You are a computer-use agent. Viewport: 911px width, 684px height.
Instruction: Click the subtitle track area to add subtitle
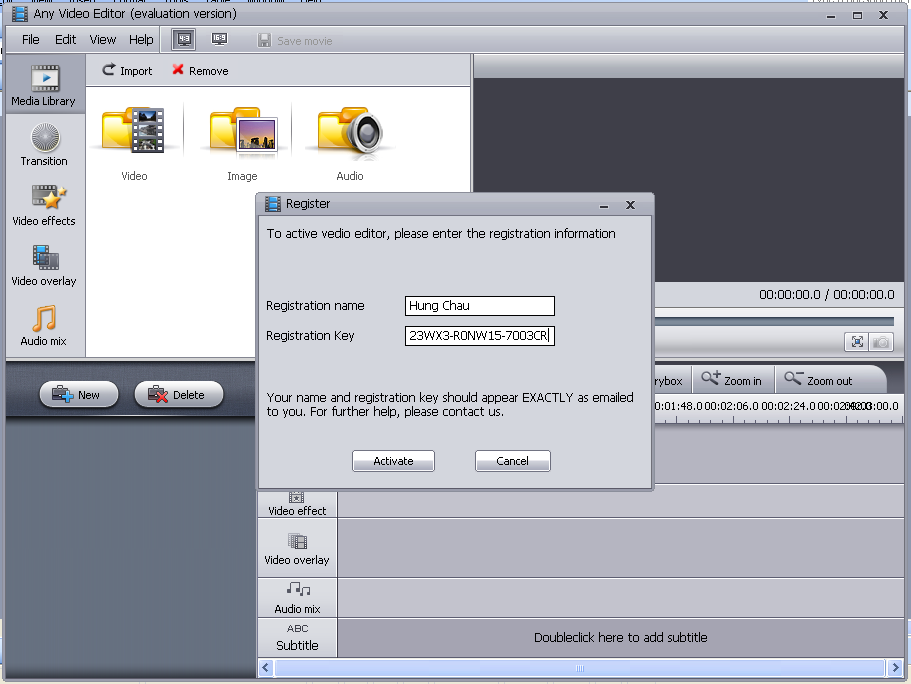click(621, 638)
